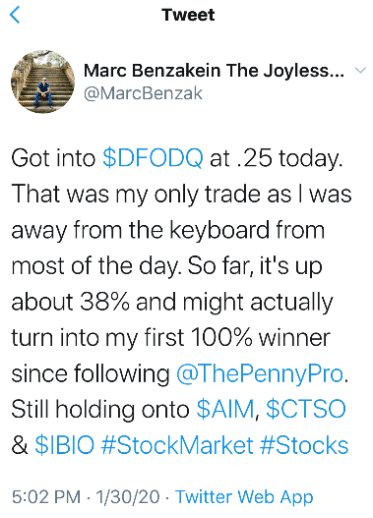The image size is (373, 518).
Task: Expand the tweet options chevron
Action: [360, 70]
